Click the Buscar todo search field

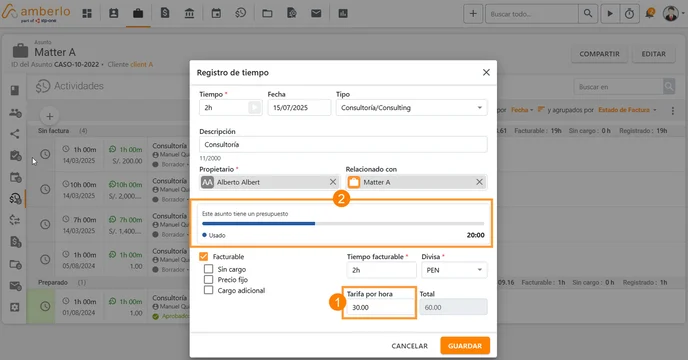click(x=532, y=14)
